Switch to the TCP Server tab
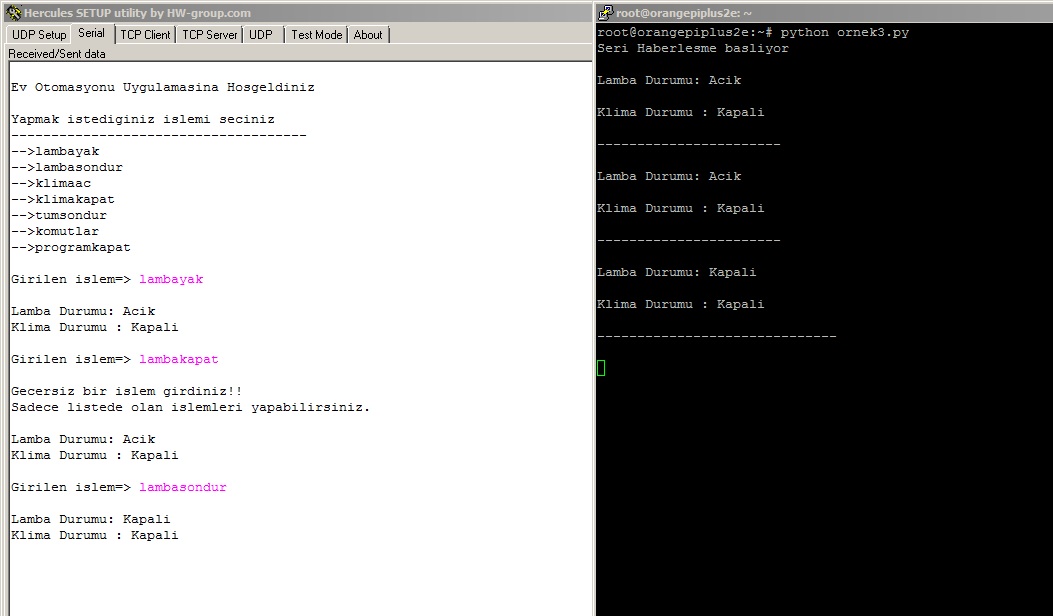The width and height of the screenshot is (1053, 616). click(x=209, y=33)
